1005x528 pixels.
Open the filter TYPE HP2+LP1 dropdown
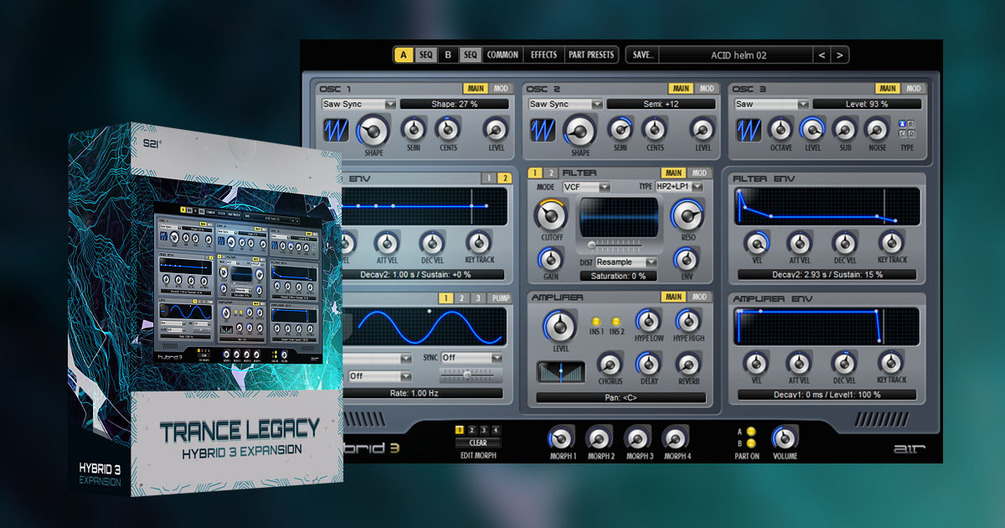[x=679, y=186]
